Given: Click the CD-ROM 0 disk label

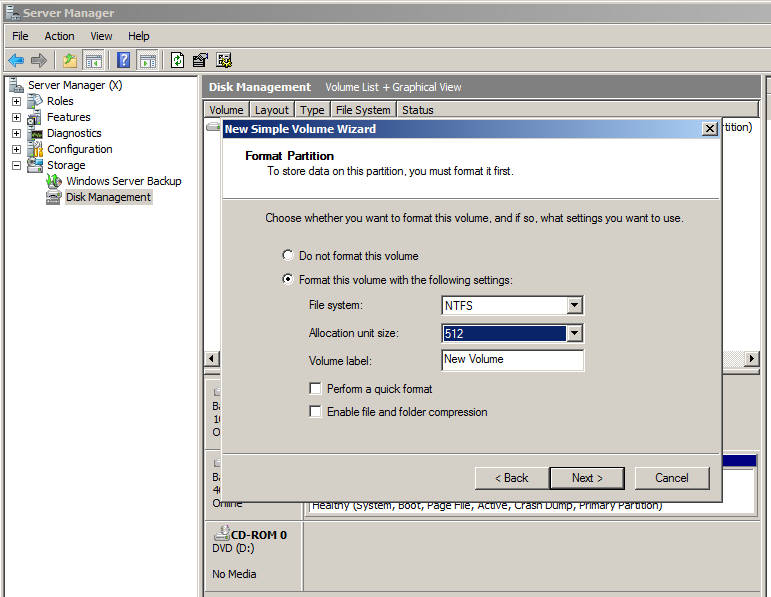Looking at the screenshot, I should [x=259, y=535].
